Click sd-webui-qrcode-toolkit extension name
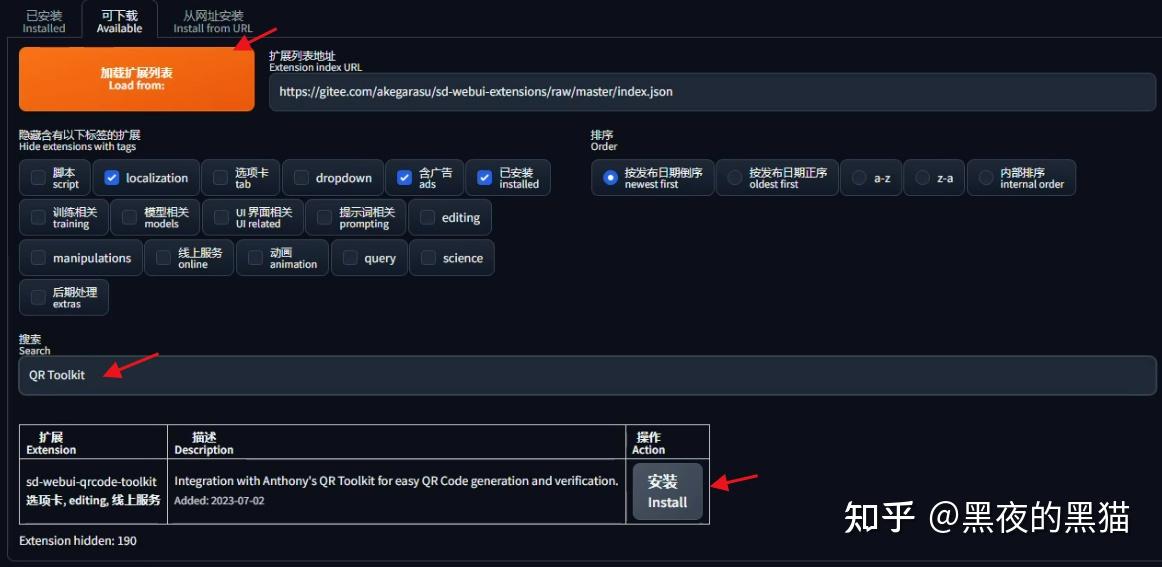This screenshot has width=1162, height=567. coord(92,482)
